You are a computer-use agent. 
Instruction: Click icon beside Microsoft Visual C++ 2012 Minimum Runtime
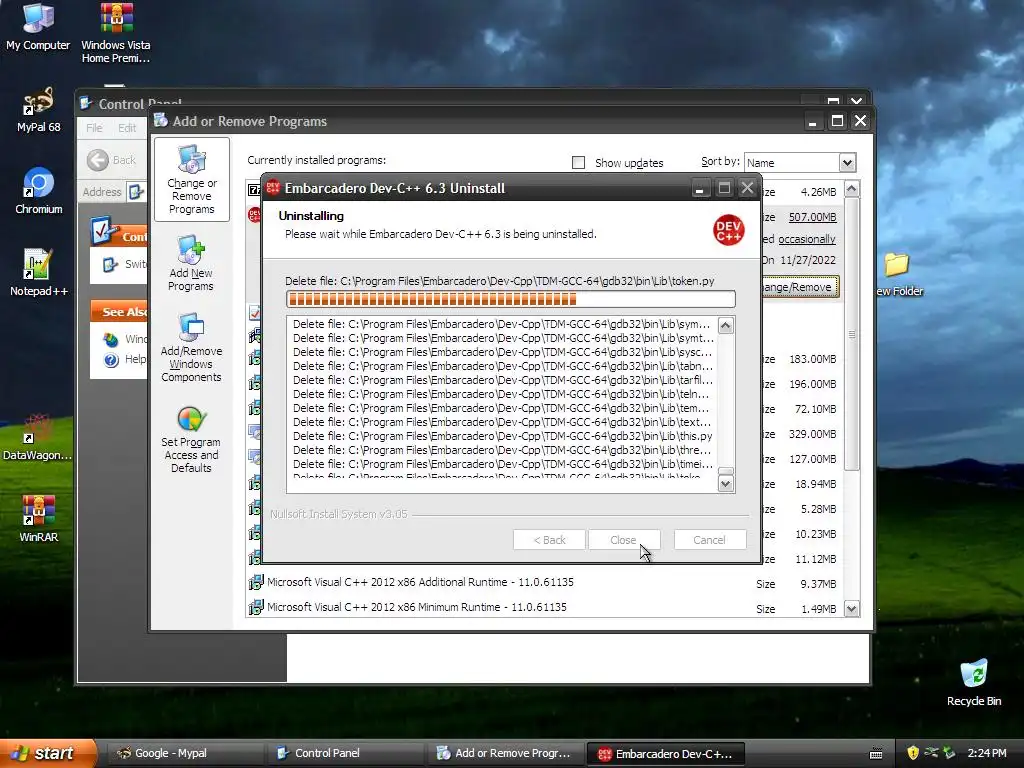point(255,607)
